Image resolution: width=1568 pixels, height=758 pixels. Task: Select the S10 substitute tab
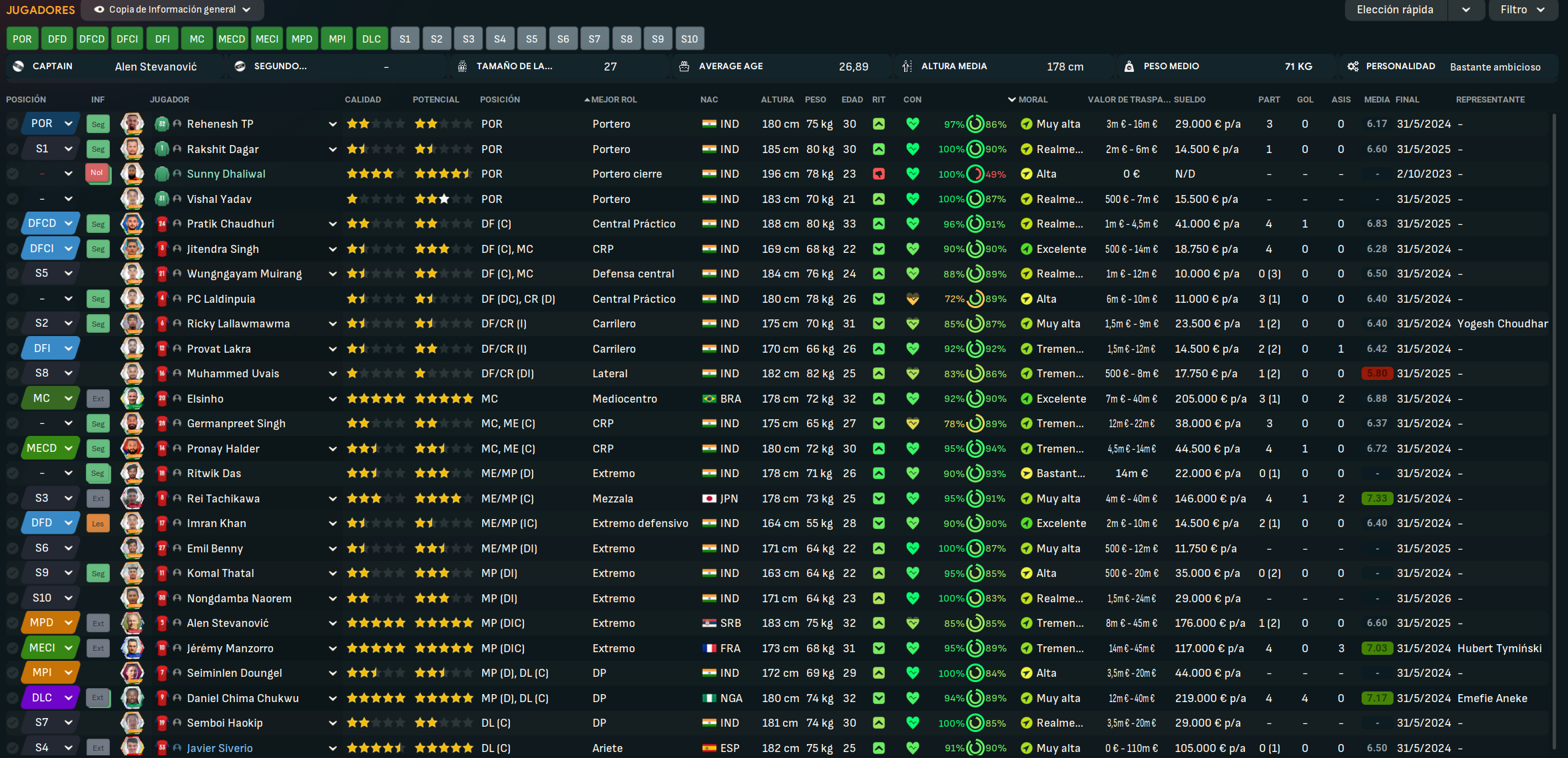point(690,39)
